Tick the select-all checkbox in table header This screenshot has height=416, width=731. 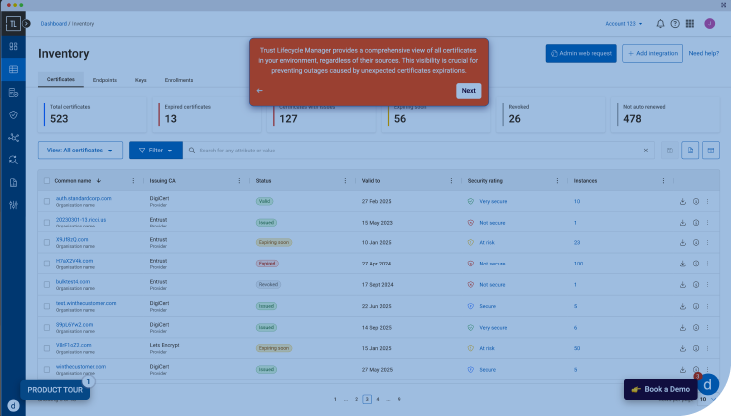46,181
